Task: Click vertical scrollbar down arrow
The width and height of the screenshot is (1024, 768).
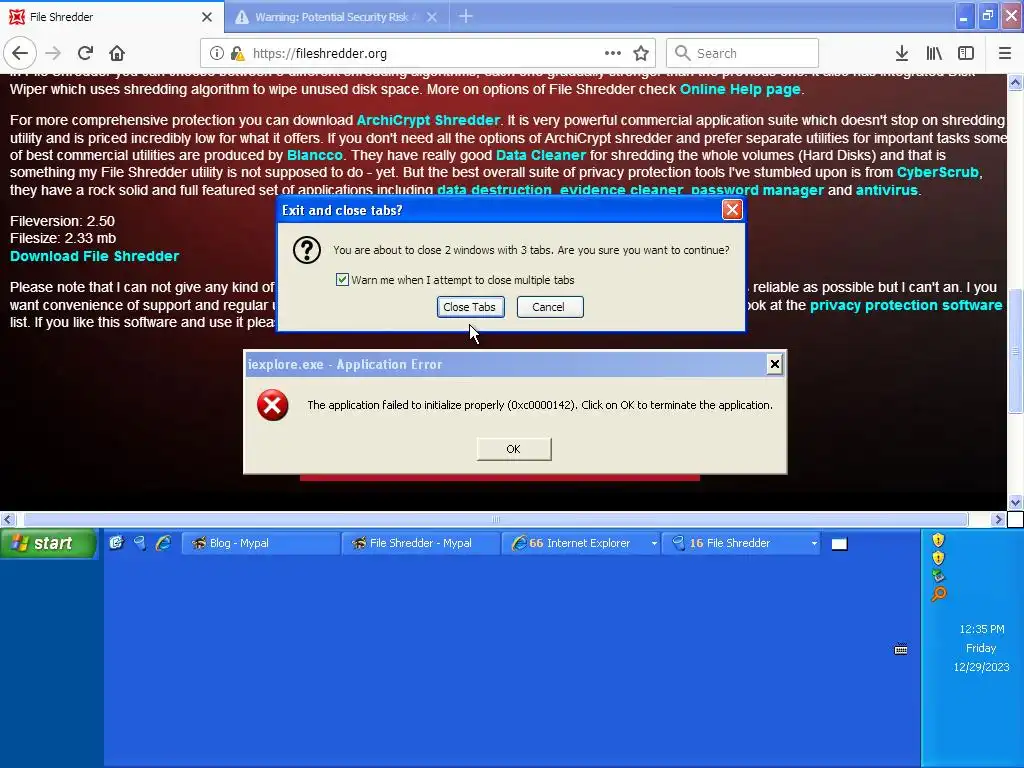Action: pos(1015,503)
